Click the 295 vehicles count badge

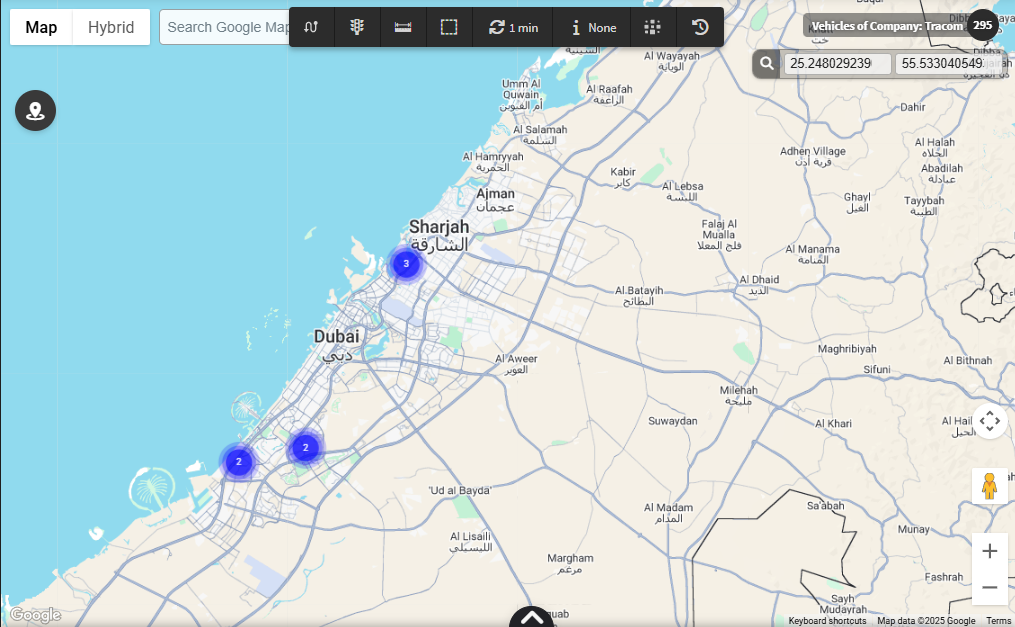pyautogui.click(x=982, y=25)
